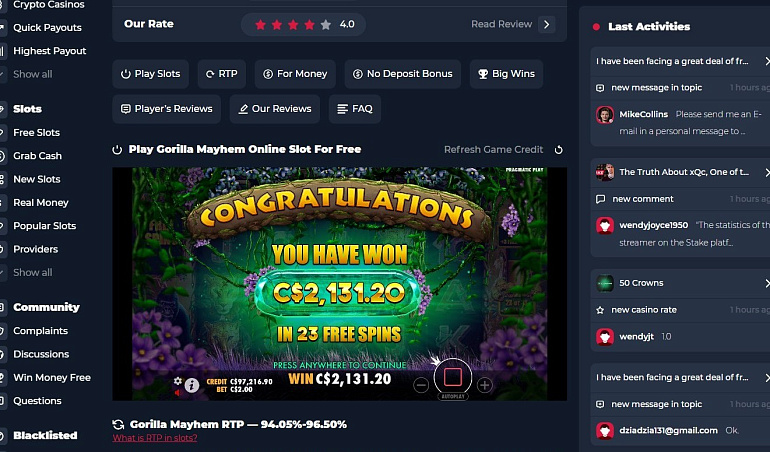Expand Show all under casino list
Image resolution: width=770 pixels, height=452 pixels.
[x=32, y=75]
